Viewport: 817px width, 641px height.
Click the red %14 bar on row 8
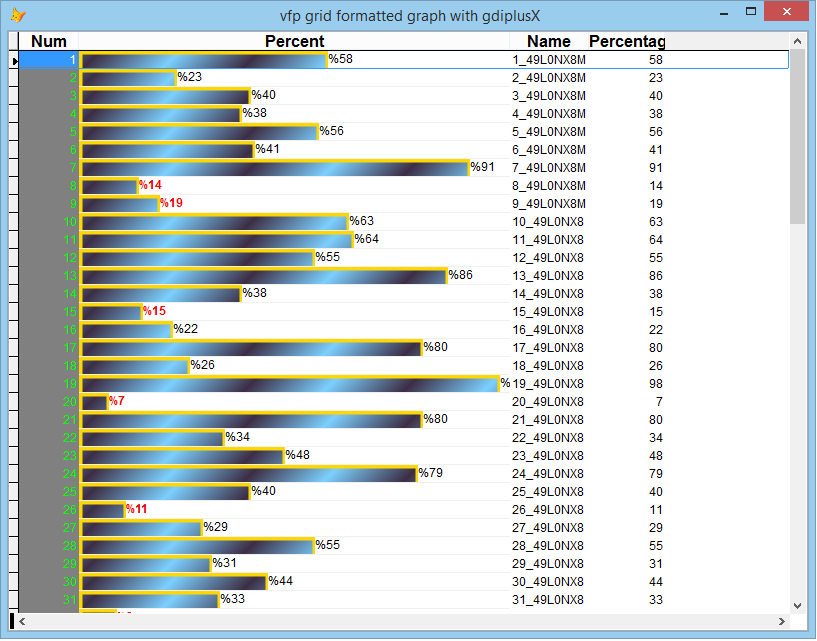110,185
